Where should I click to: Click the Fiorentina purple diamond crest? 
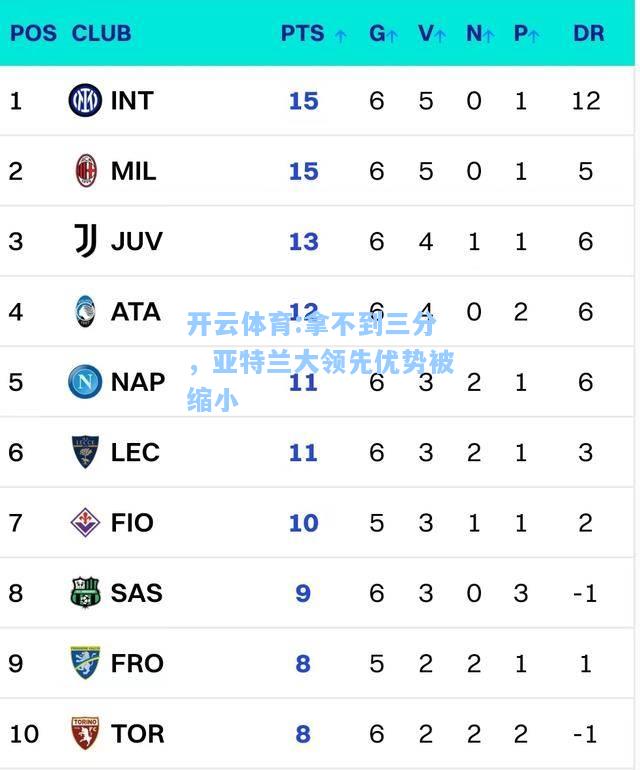coord(85,522)
